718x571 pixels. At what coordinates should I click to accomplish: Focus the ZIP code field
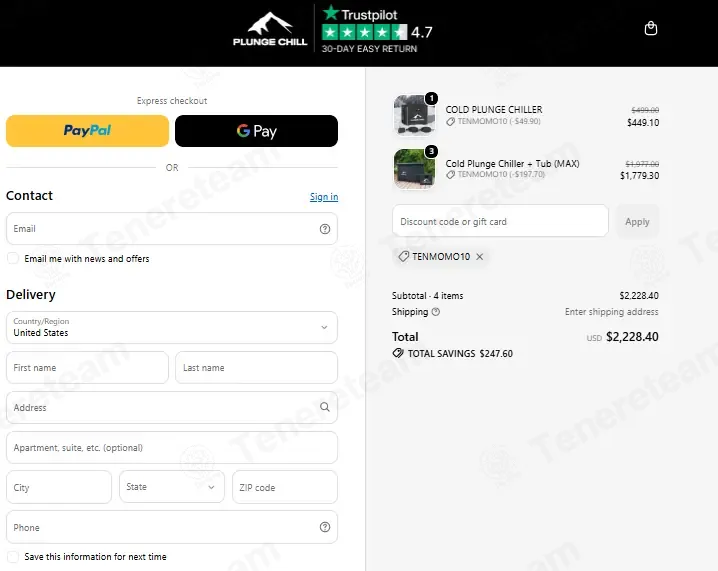285,487
